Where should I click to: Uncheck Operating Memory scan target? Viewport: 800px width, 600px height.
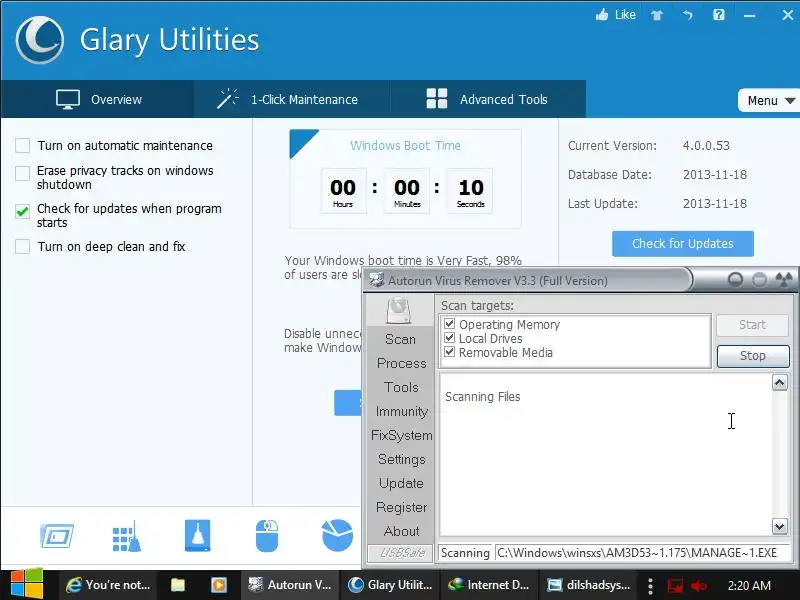point(449,323)
